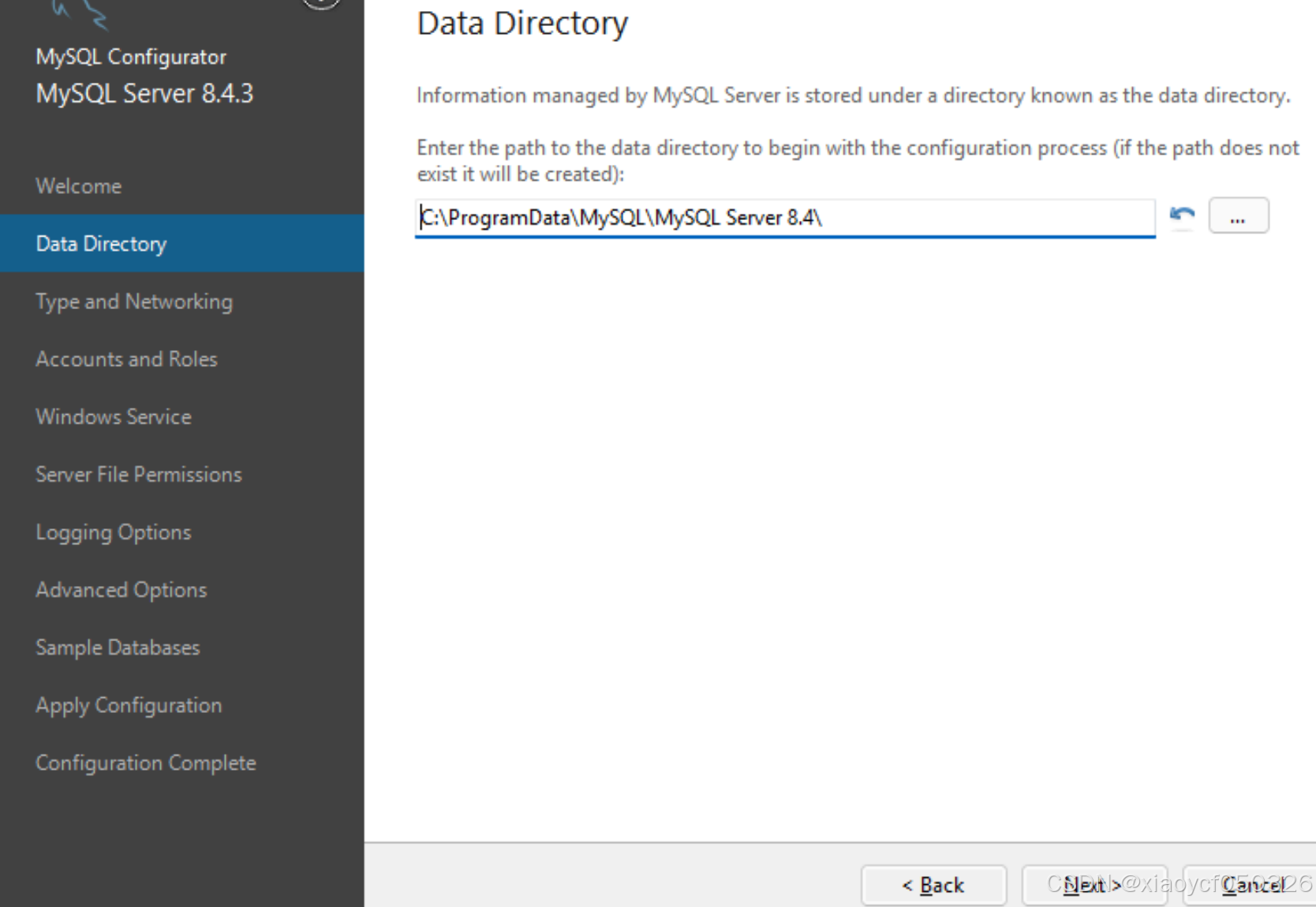Go to the Advanced Options step
This screenshot has height=907, width=1316.
click(122, 590)
